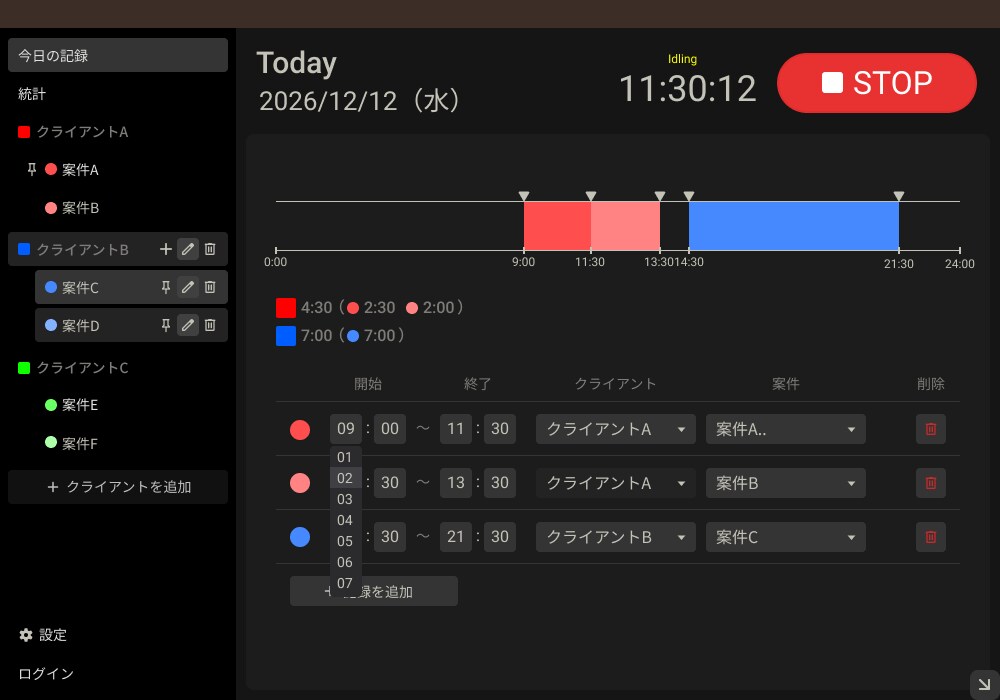Click the 2026/12/12（水）date text

[359, 101]
